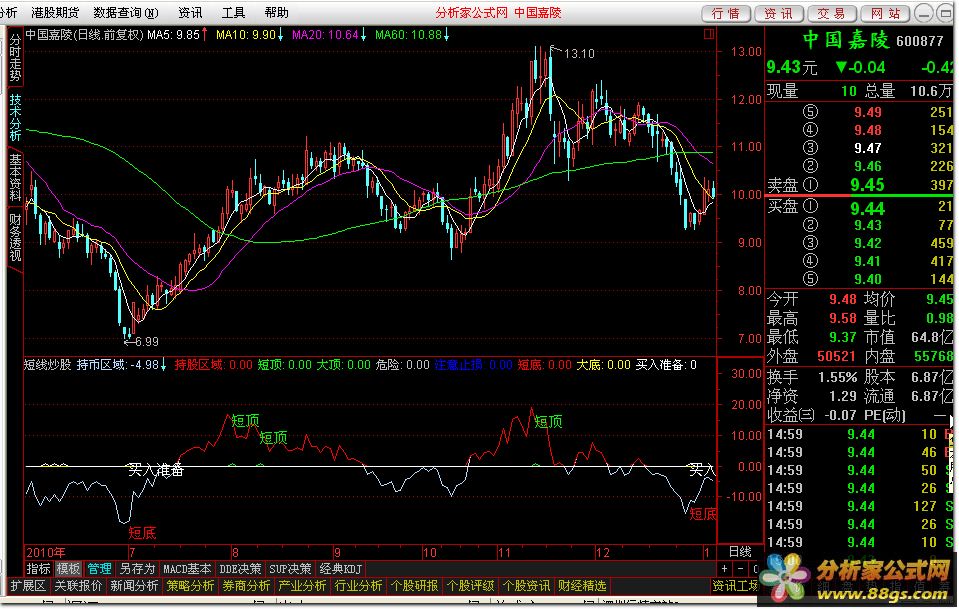
Task: Click the MA5: 9.85 label
Action: (x=173, y=35)
